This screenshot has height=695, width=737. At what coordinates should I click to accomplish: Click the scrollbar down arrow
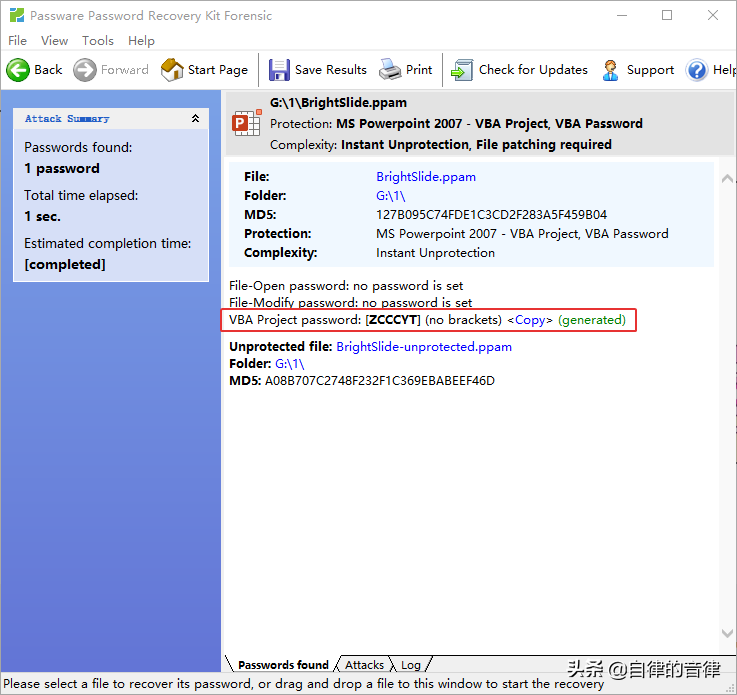(x=727, y=633)
